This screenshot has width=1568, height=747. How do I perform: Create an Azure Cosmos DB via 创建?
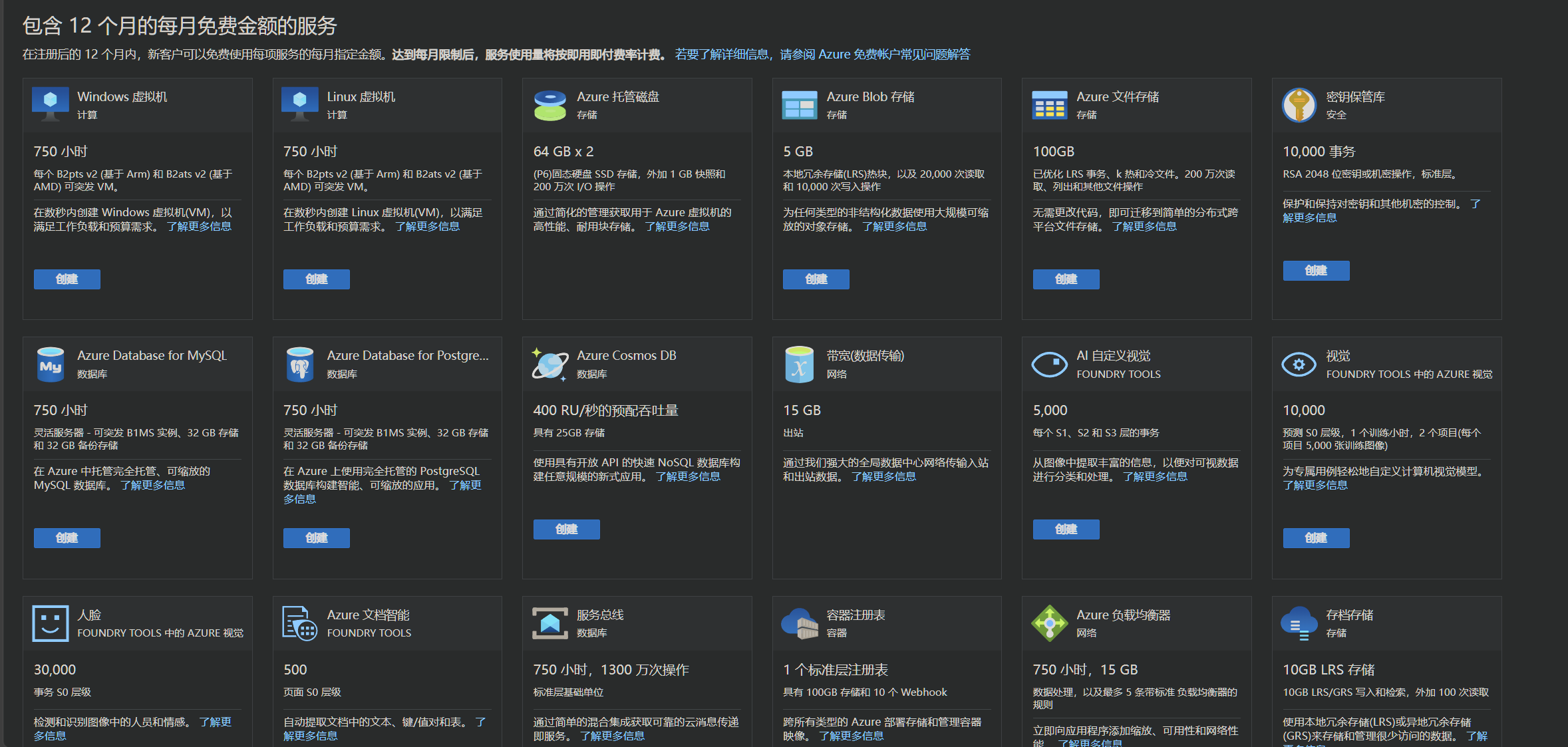(x=567, y=529)
